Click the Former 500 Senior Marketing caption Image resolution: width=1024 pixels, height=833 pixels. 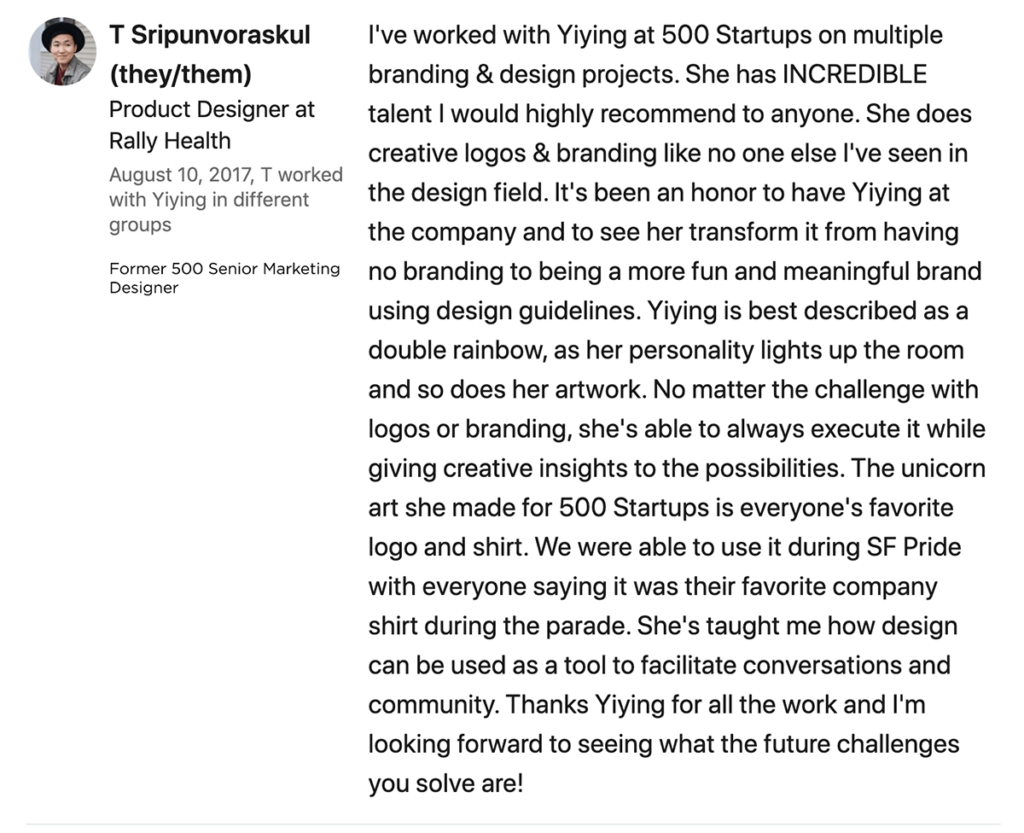pyautogui.click(x=225, y=269)
